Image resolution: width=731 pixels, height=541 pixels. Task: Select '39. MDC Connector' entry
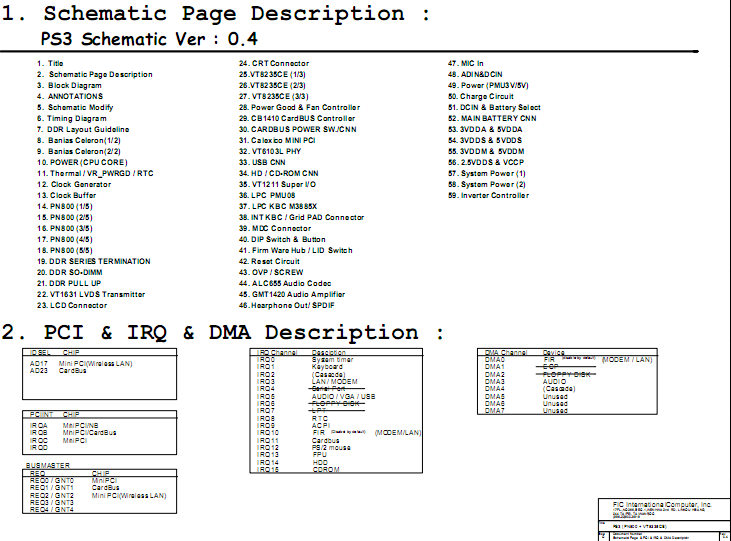click(275, 229)
